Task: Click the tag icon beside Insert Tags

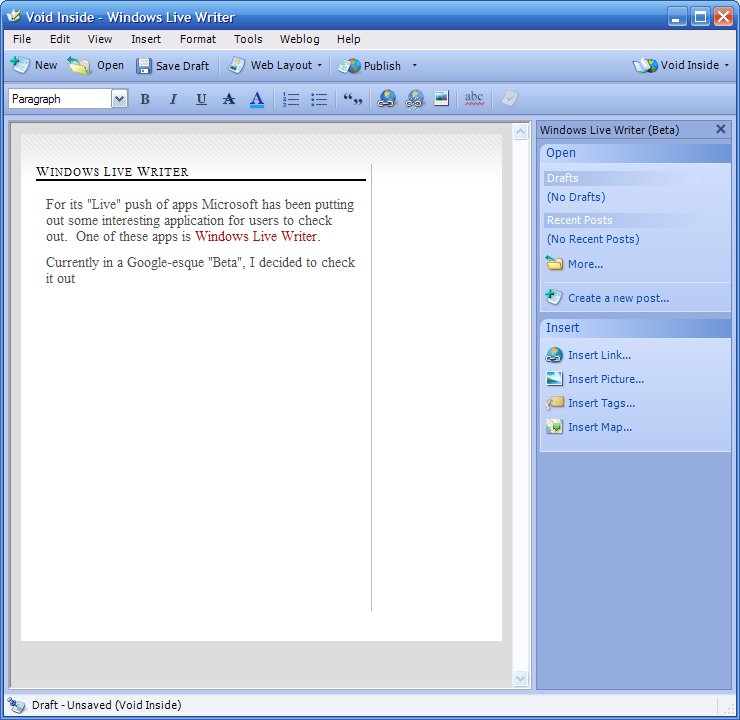Action: pos(555,403)
